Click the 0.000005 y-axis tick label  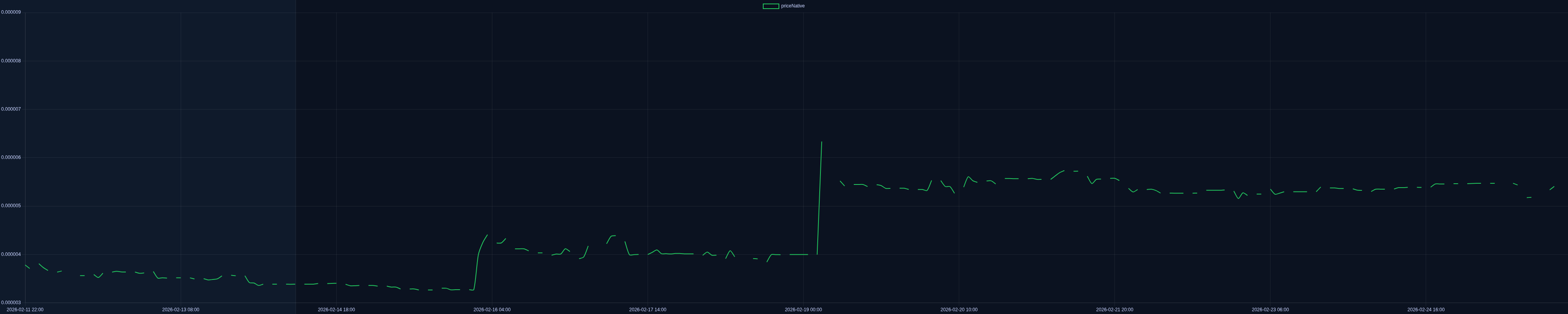(x=11, y=205)
